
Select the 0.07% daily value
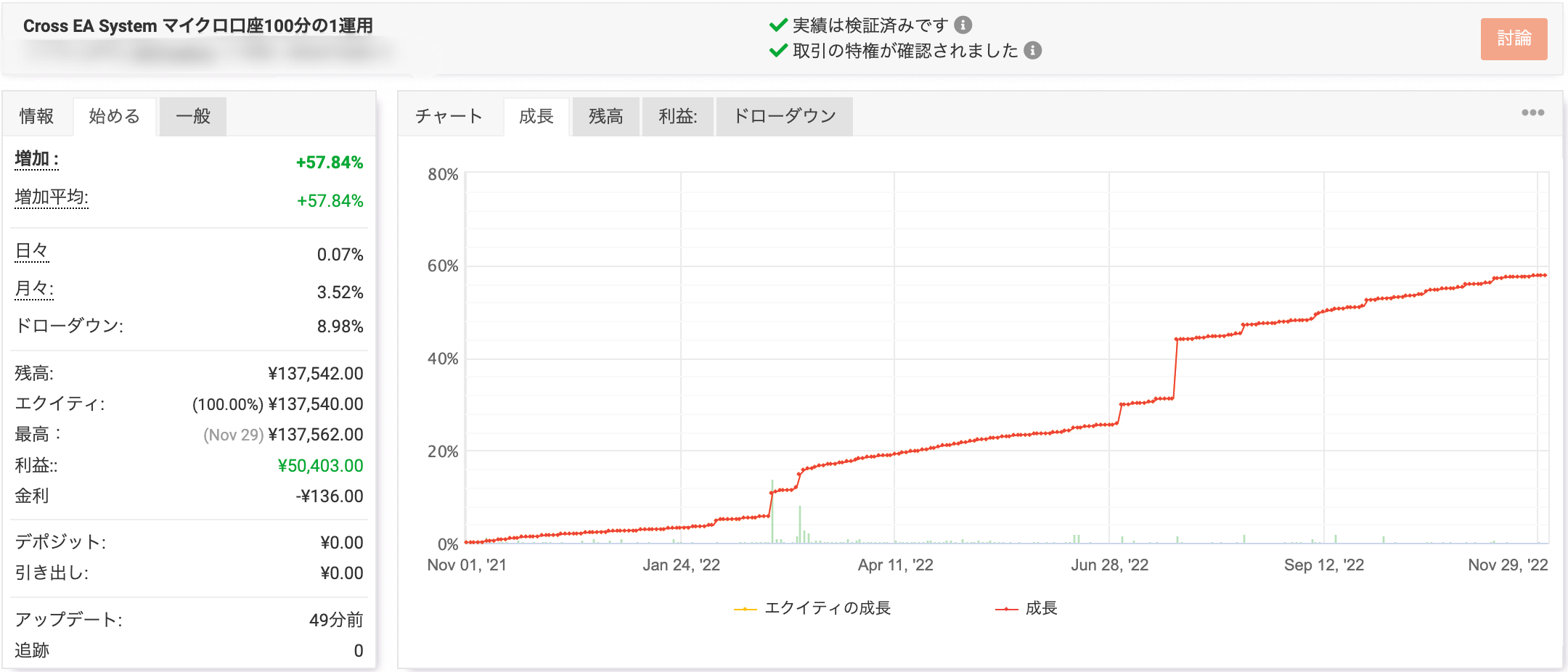[340, 255]
